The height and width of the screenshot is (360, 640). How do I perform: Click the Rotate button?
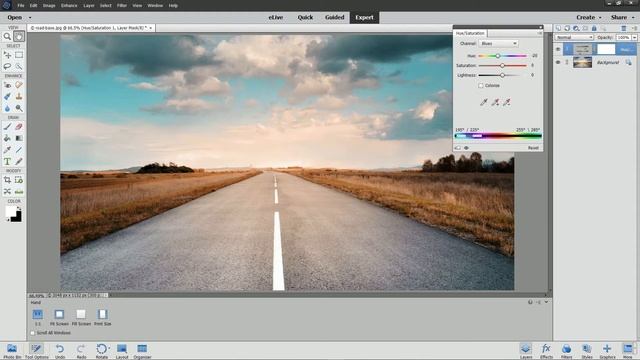pyautogui.click(x=102, y=351)
